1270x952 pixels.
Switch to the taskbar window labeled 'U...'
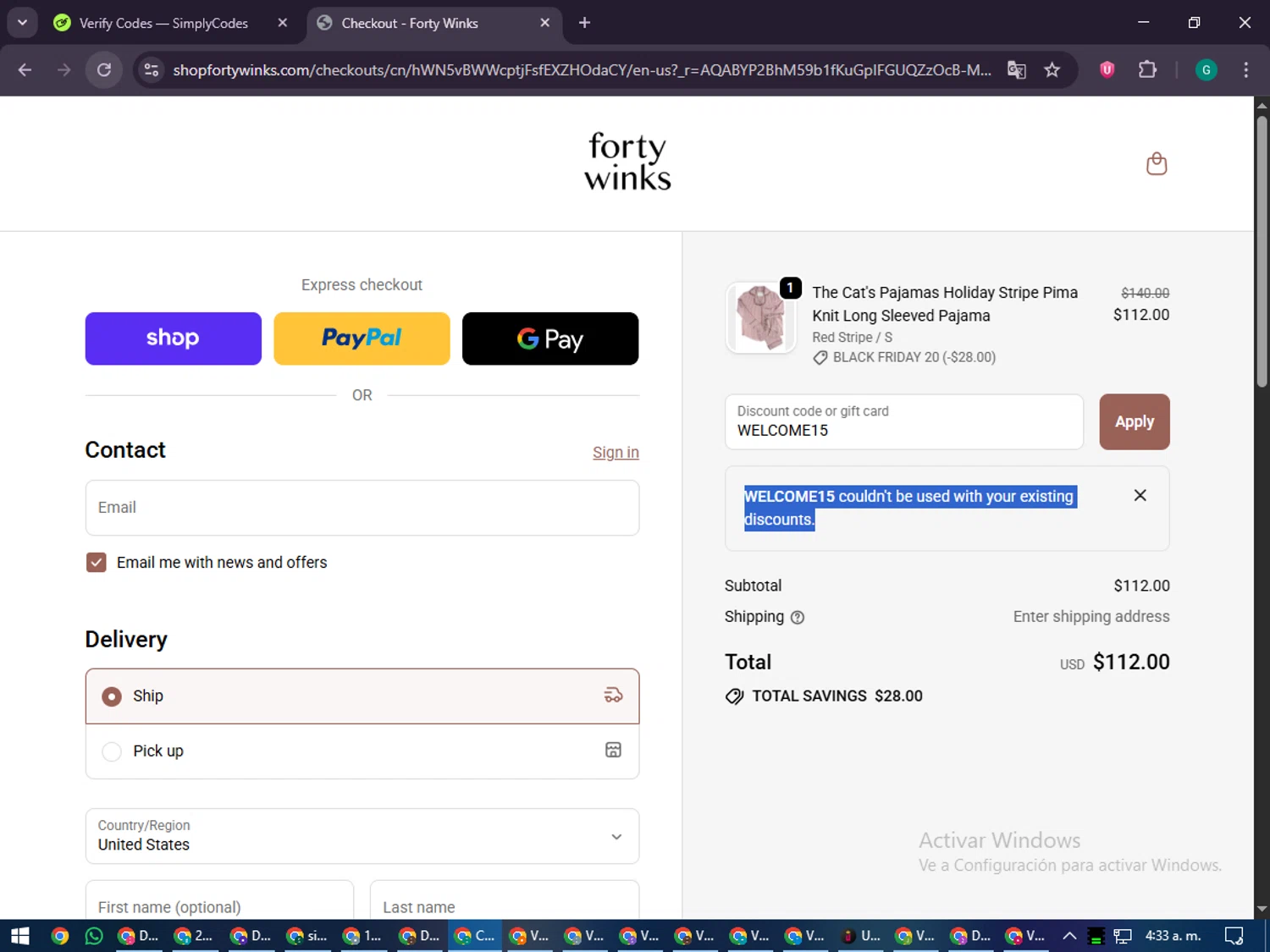click(860, 936)
